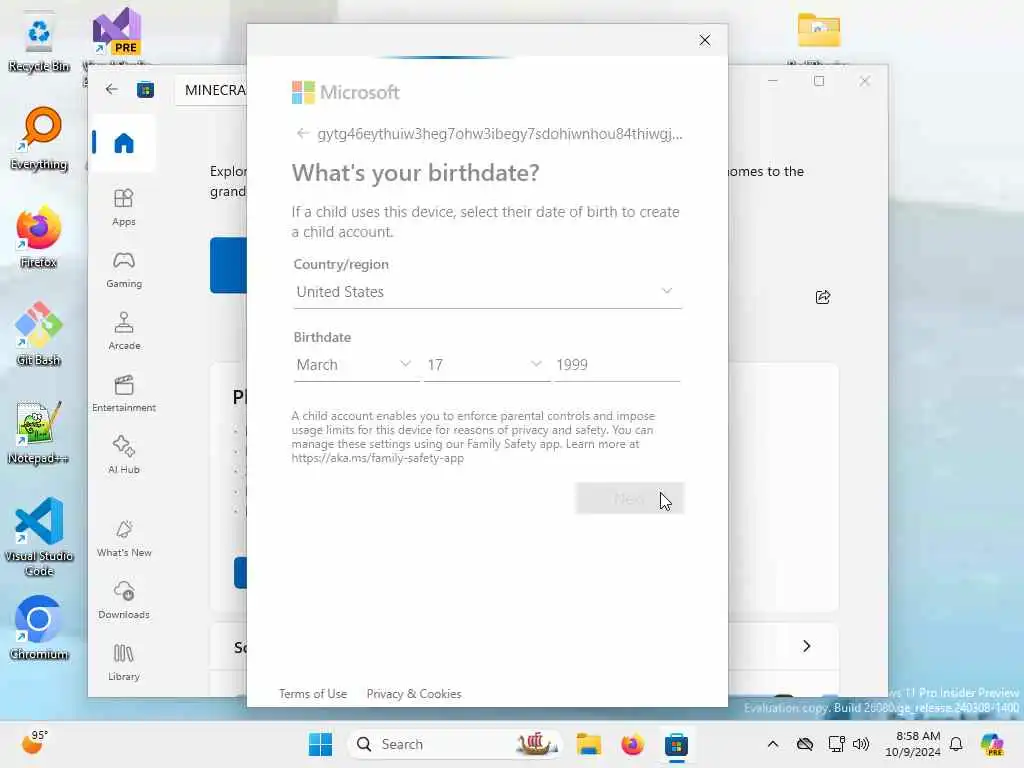Open the Privacy & Cookies link
Screen dimensions: 1024x768
click(x=414, y=694)
